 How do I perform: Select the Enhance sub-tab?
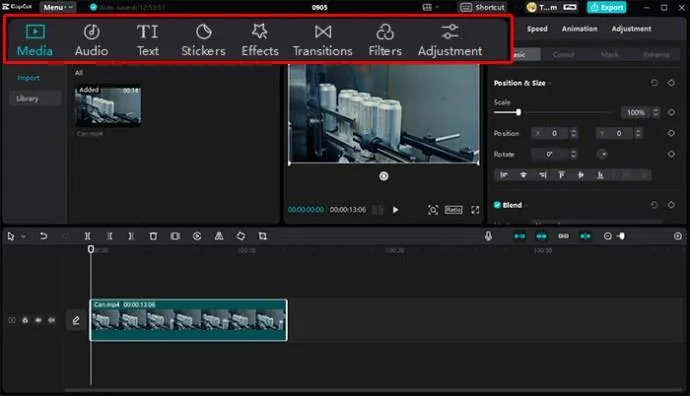pos(656,55)
